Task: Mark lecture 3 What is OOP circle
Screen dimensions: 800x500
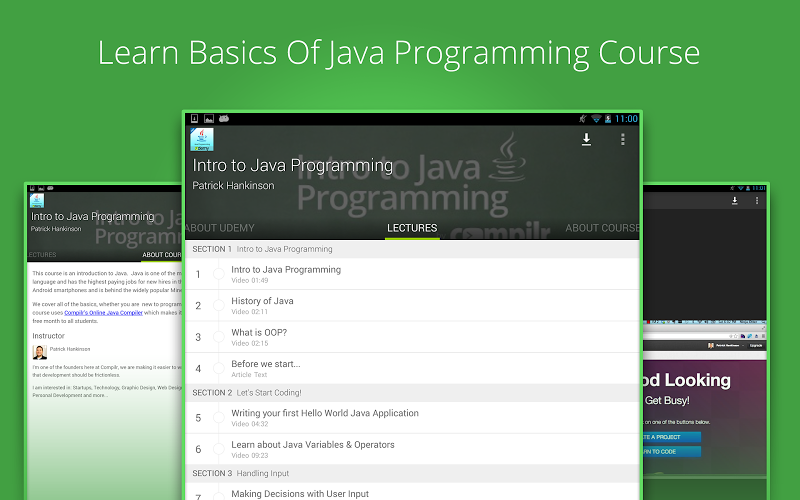Action: (218, 337)
